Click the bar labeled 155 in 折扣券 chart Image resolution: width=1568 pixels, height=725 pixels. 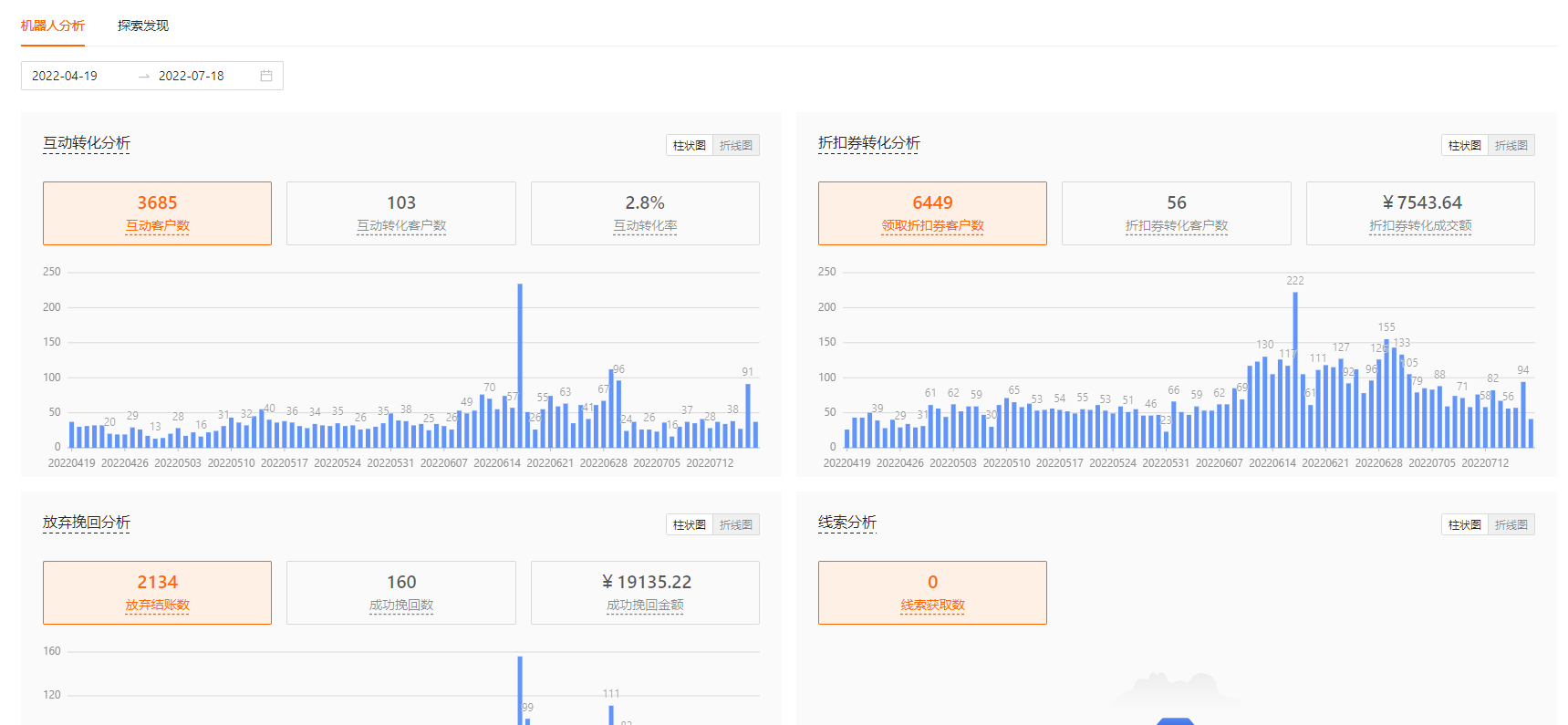pos(1386,393)
